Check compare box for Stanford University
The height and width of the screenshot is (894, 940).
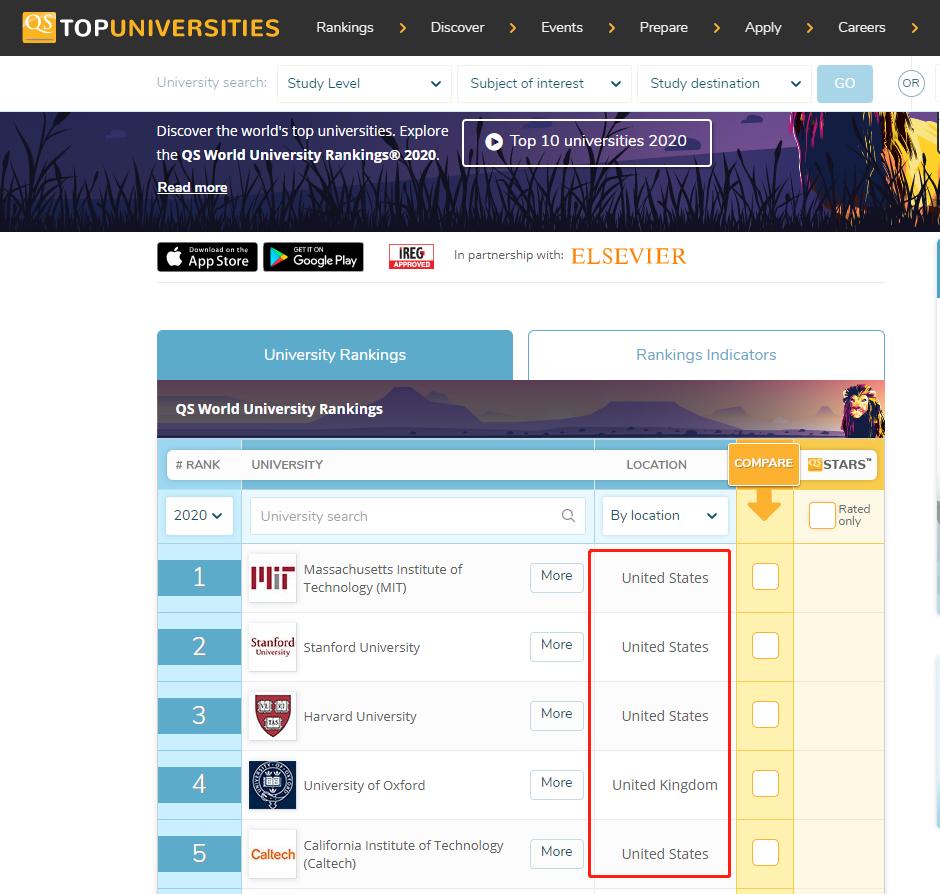tap(766, 646)
